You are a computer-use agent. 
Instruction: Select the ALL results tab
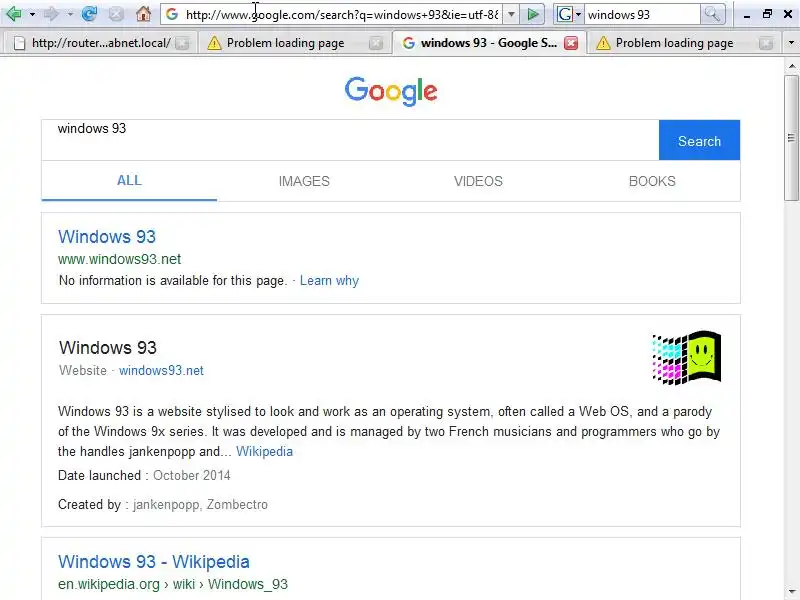tap(129, 181)
